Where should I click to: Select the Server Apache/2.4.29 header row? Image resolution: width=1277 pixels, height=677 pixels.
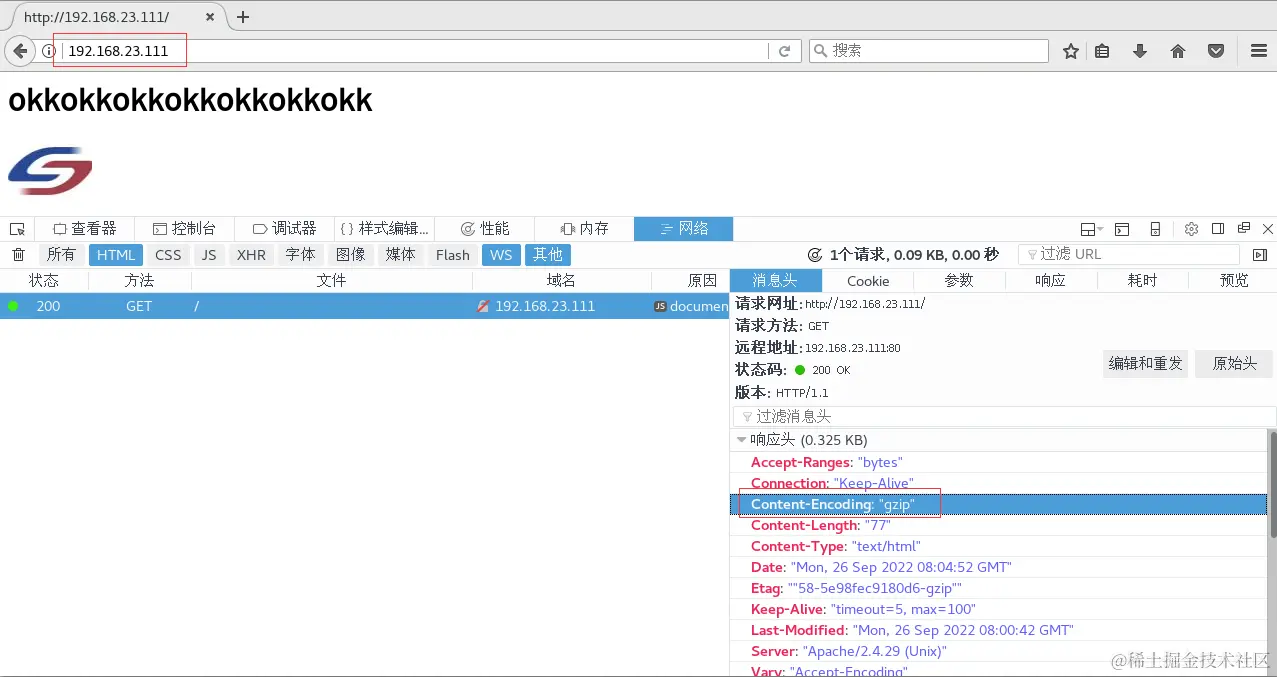tap(998, 651)
